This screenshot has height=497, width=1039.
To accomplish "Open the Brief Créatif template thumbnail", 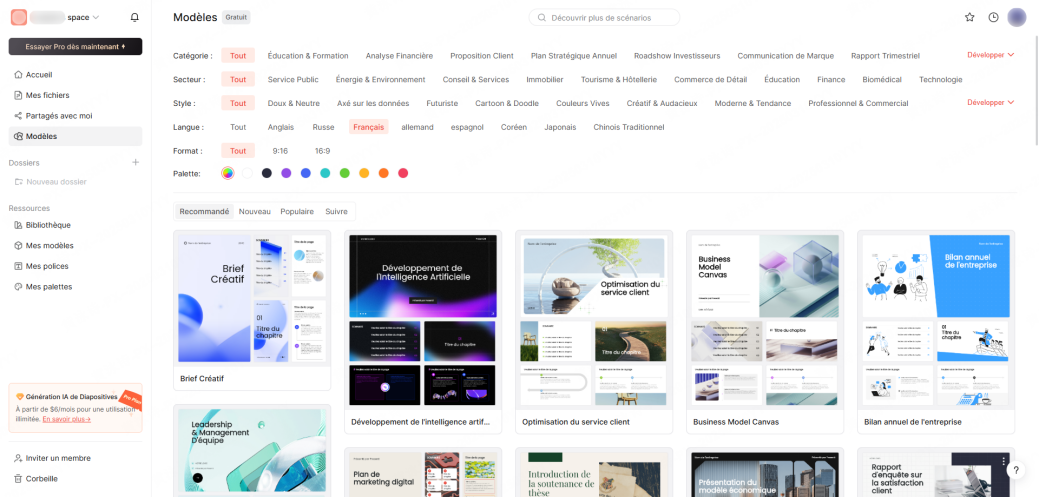I will (x=252, y=298).
